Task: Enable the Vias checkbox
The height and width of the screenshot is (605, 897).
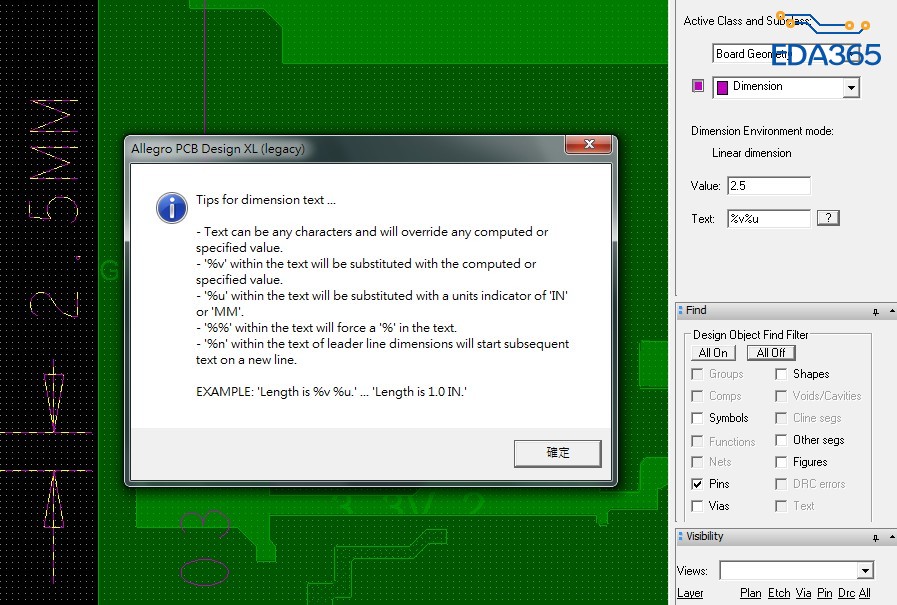Action: tap(697, 506)
